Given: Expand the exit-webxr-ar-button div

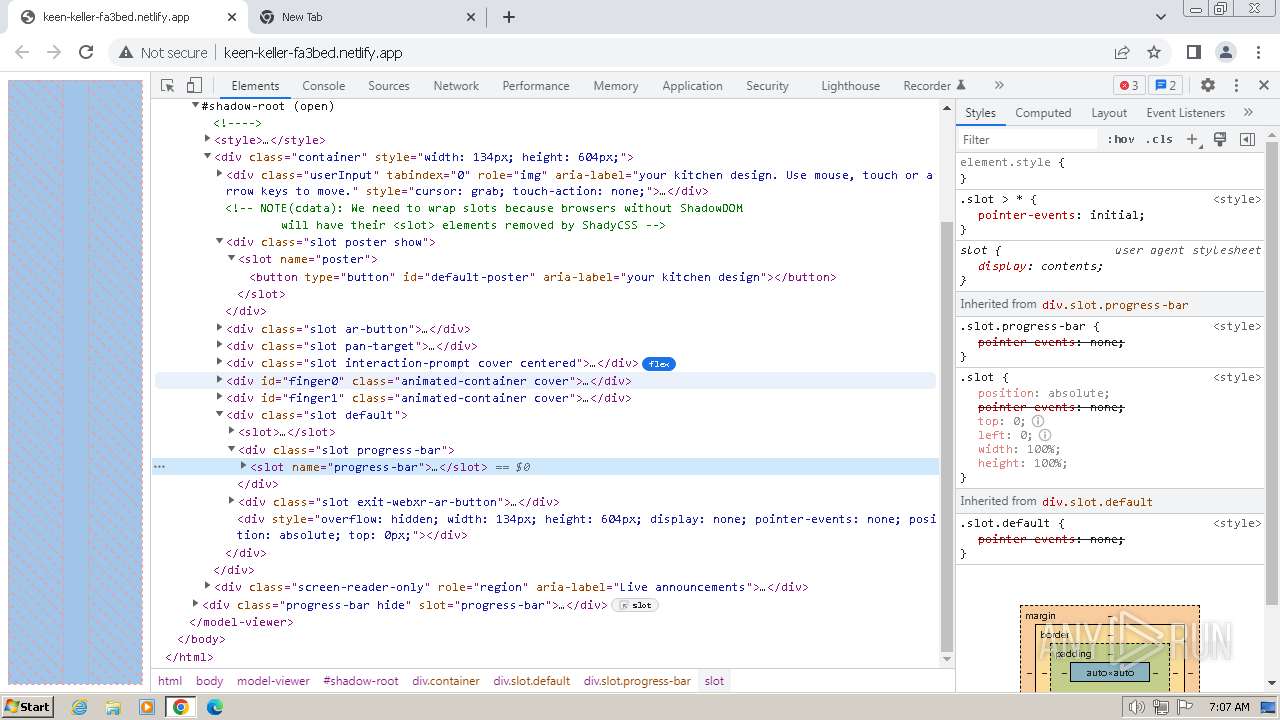Looking at the screenshot, I should (x=232, y=501).
